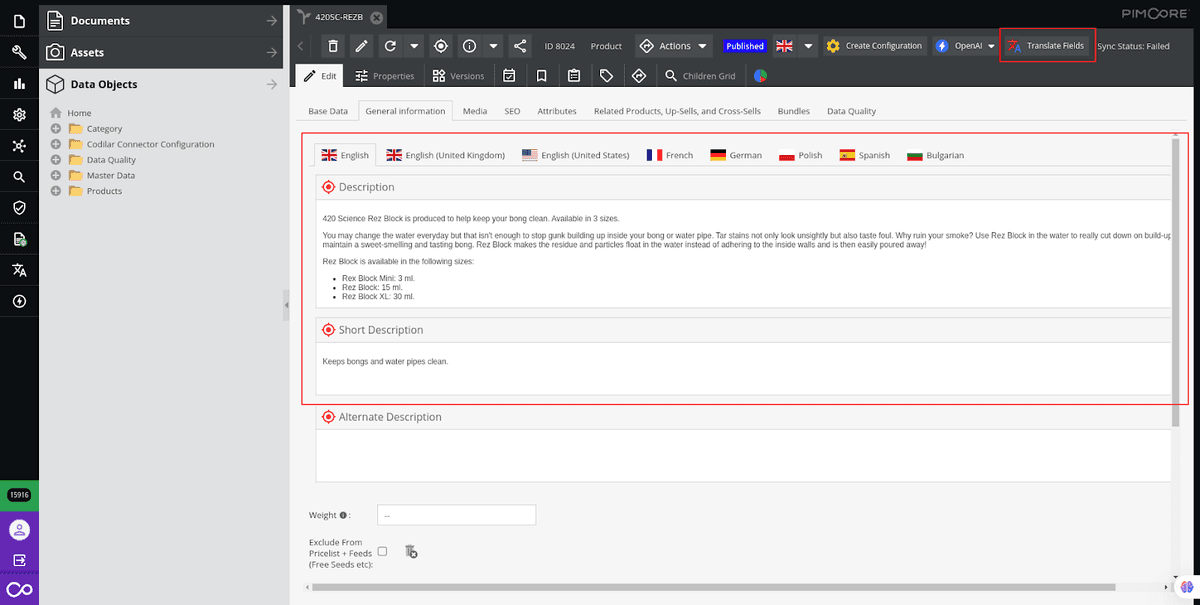Click the bookmark icon in Edit row
This screenshot has width=1200, height=605.
coord(541,76)
